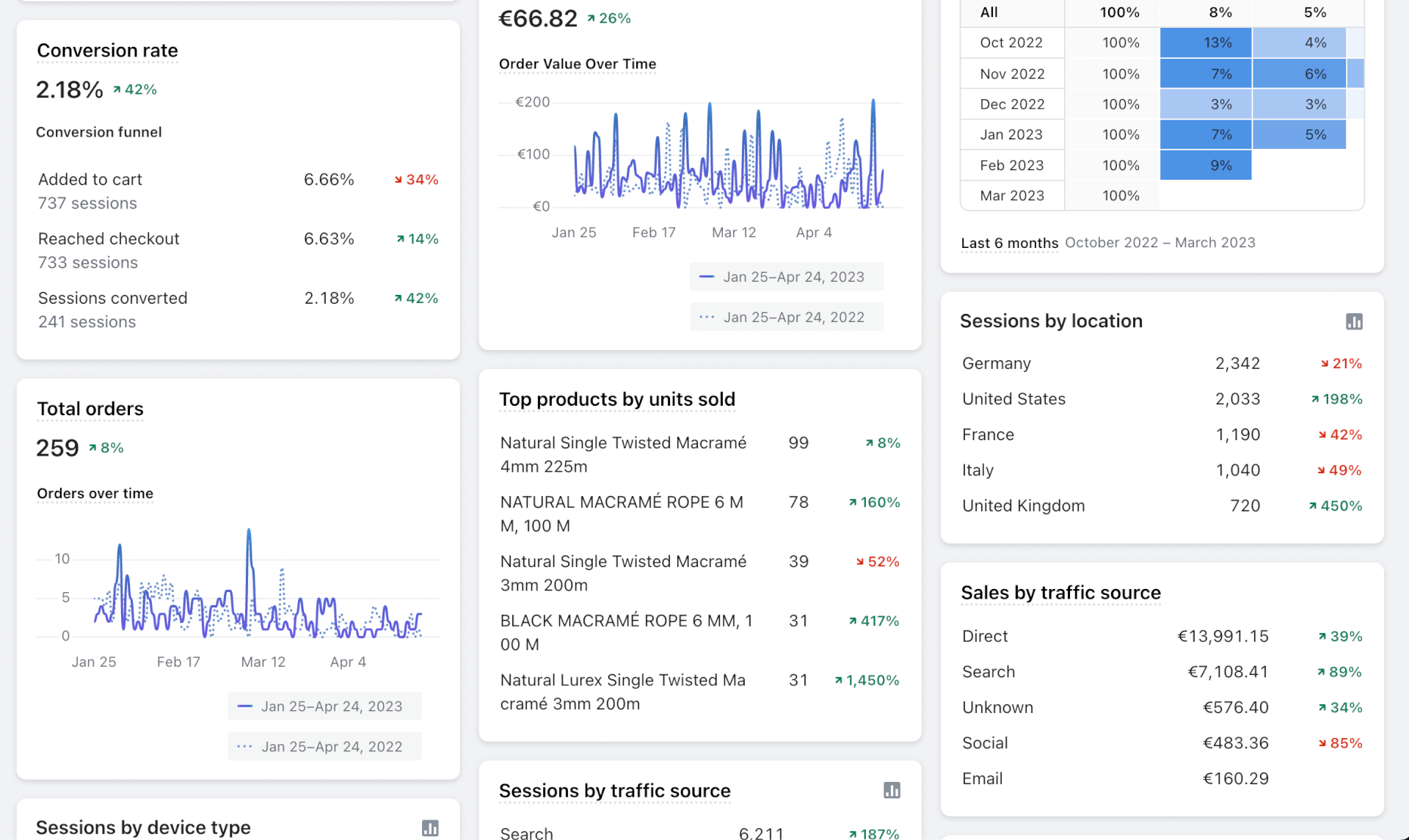Click the Direct sales value €13,991.15
1409x840 pixels.
point(1223,636)
